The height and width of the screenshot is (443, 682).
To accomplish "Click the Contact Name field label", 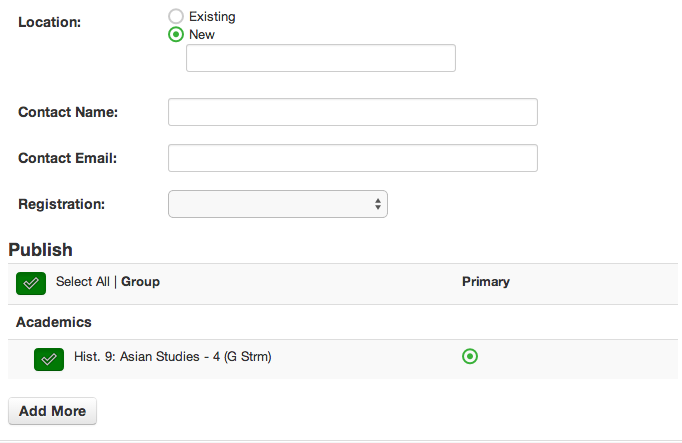I will point(68,112).
